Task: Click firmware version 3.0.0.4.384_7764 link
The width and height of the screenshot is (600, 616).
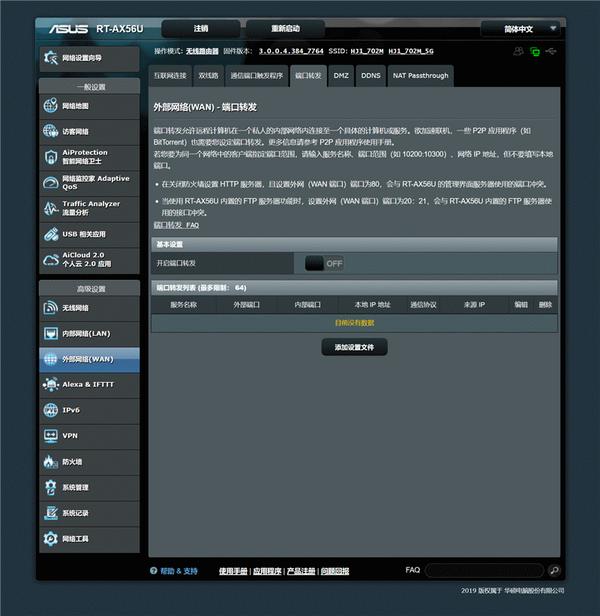Action: click(x=291, y=51)
